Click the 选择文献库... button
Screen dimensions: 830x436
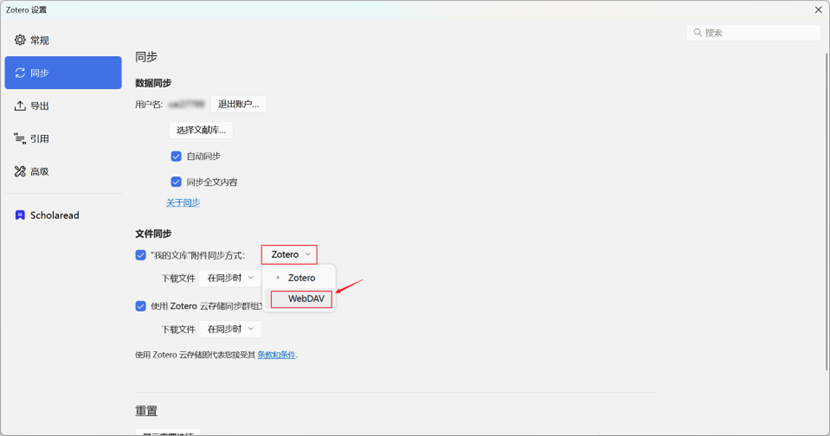(x=201, y=130)
